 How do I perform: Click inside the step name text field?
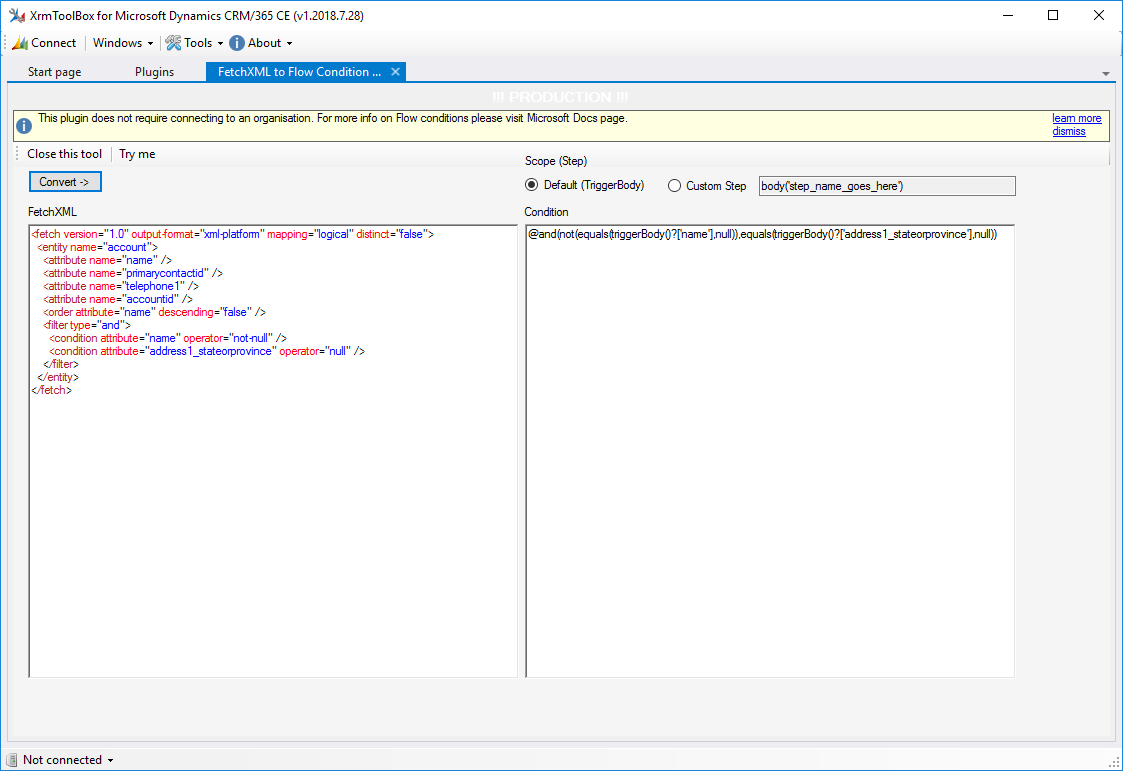coord(886,185)
